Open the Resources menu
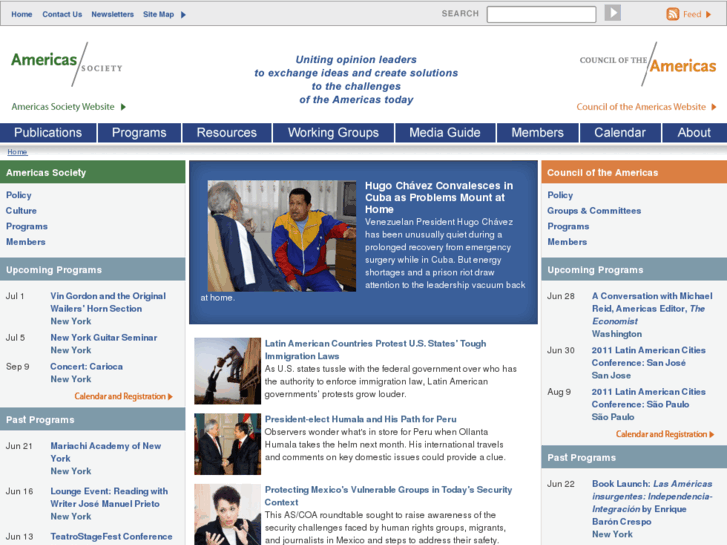 tap(227, 133)
